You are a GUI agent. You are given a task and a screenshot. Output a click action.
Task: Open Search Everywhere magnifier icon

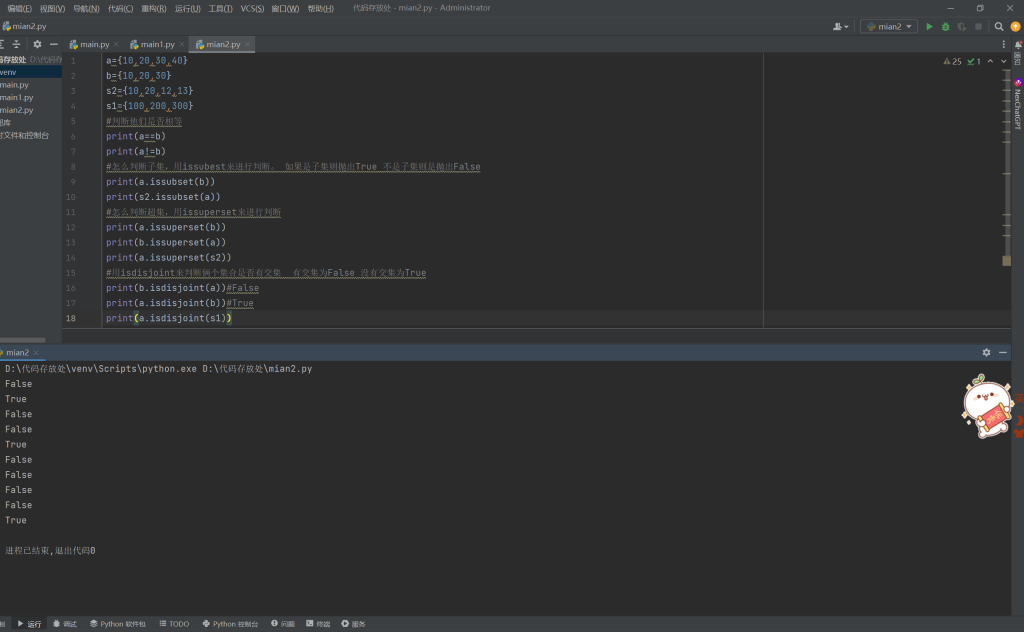pos(999,27)
